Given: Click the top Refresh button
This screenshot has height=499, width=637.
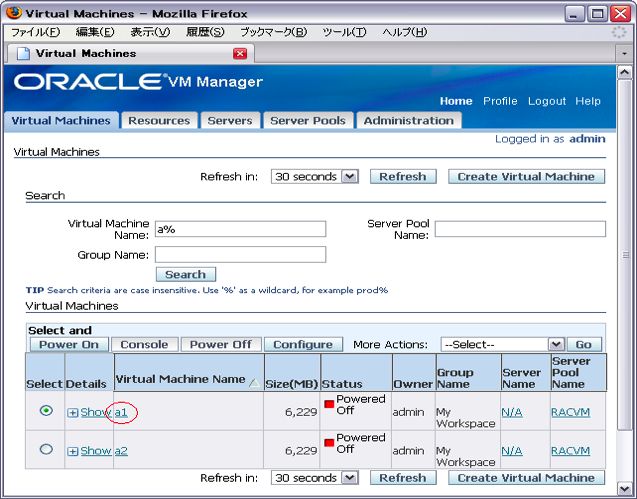Looking at the screenshot, I should coord(403,177).
